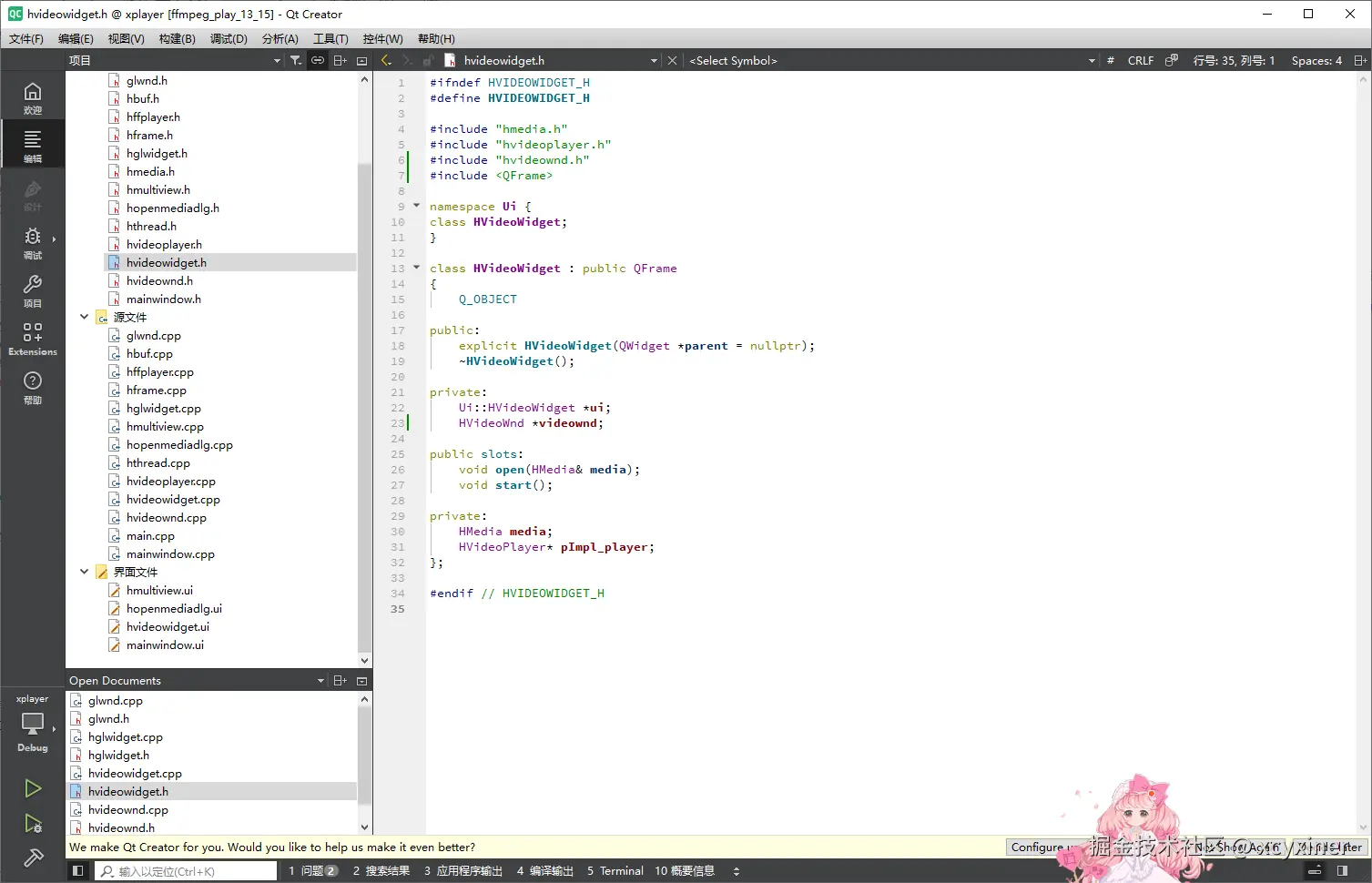Viewport: 1372px width, 883px height.
Task: Toggle synchronize with editor link icon
Action: tap(318, 60)
